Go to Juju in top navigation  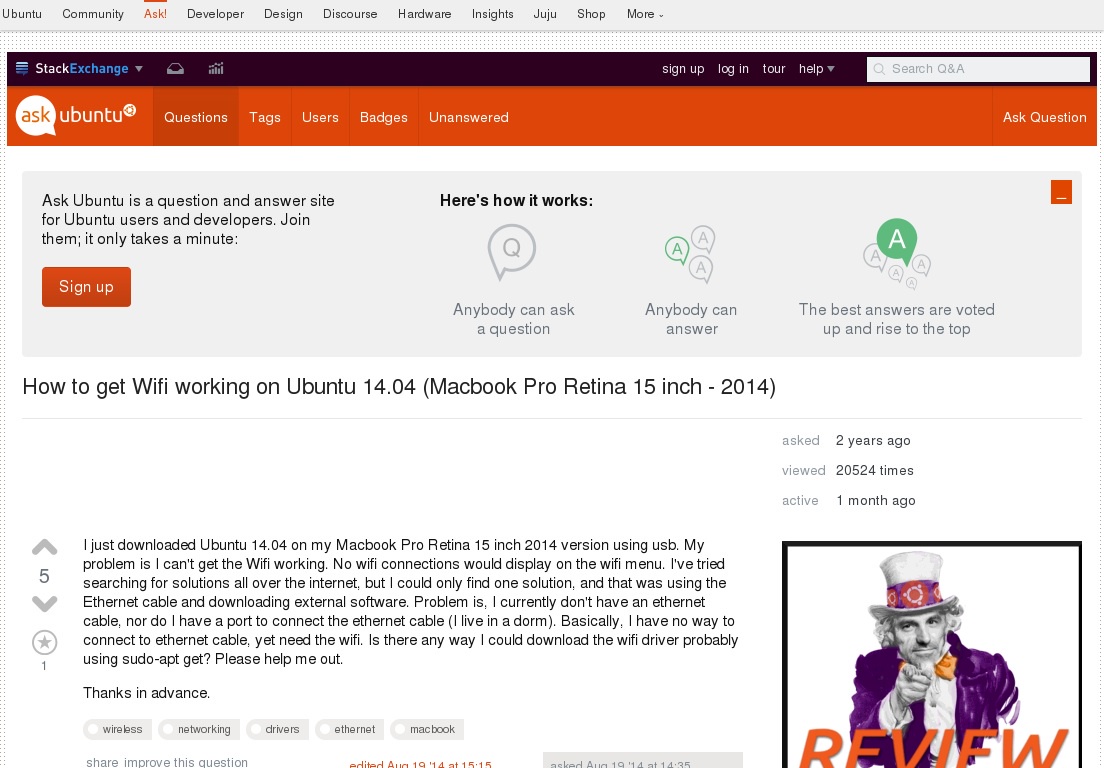point(545,14)
